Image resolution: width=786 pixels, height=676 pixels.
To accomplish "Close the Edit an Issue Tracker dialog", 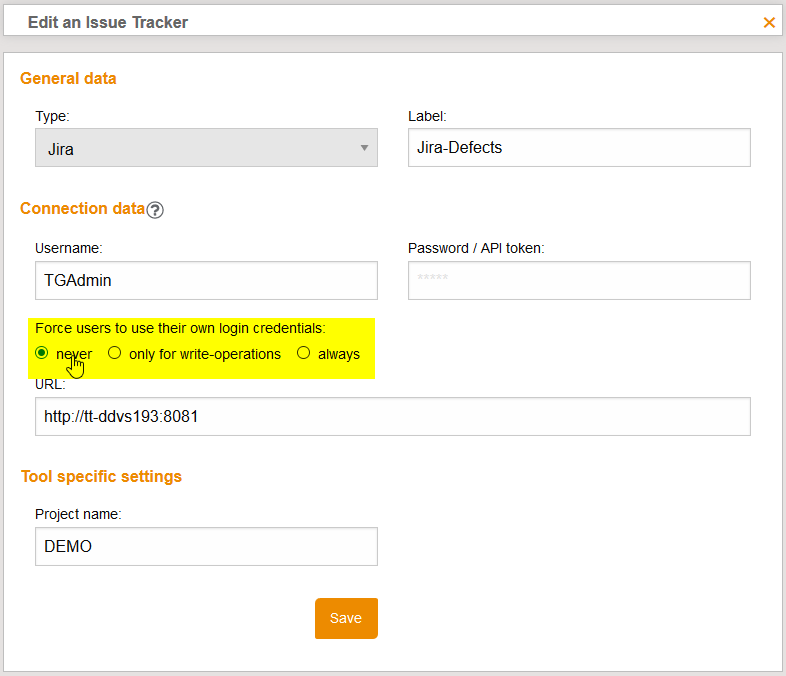I will 769,22.
